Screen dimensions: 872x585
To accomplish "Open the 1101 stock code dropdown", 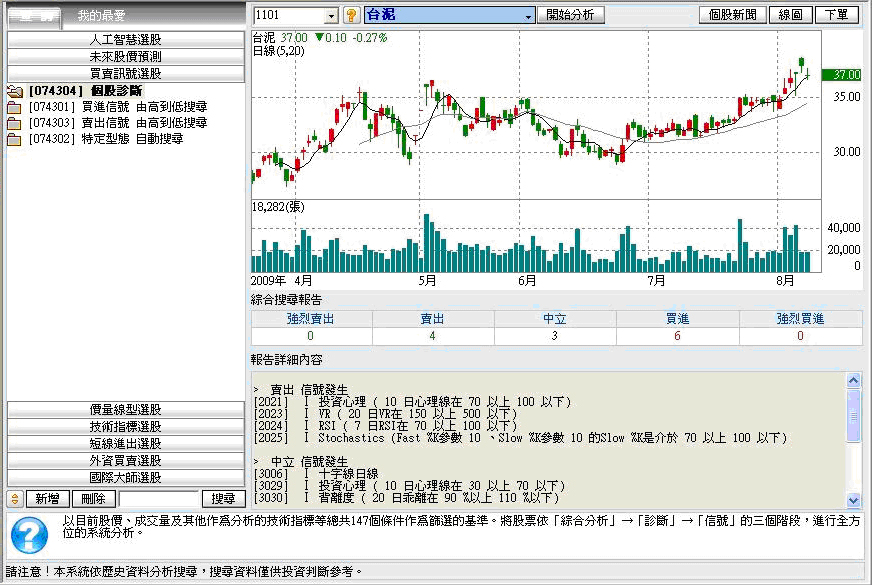I will (x=331, y=16).
